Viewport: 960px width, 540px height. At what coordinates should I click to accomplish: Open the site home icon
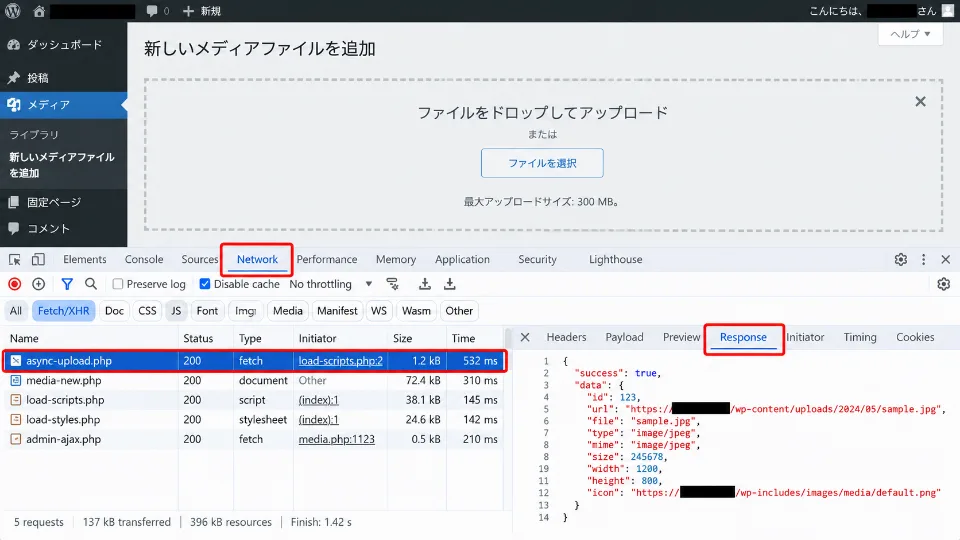39,11
